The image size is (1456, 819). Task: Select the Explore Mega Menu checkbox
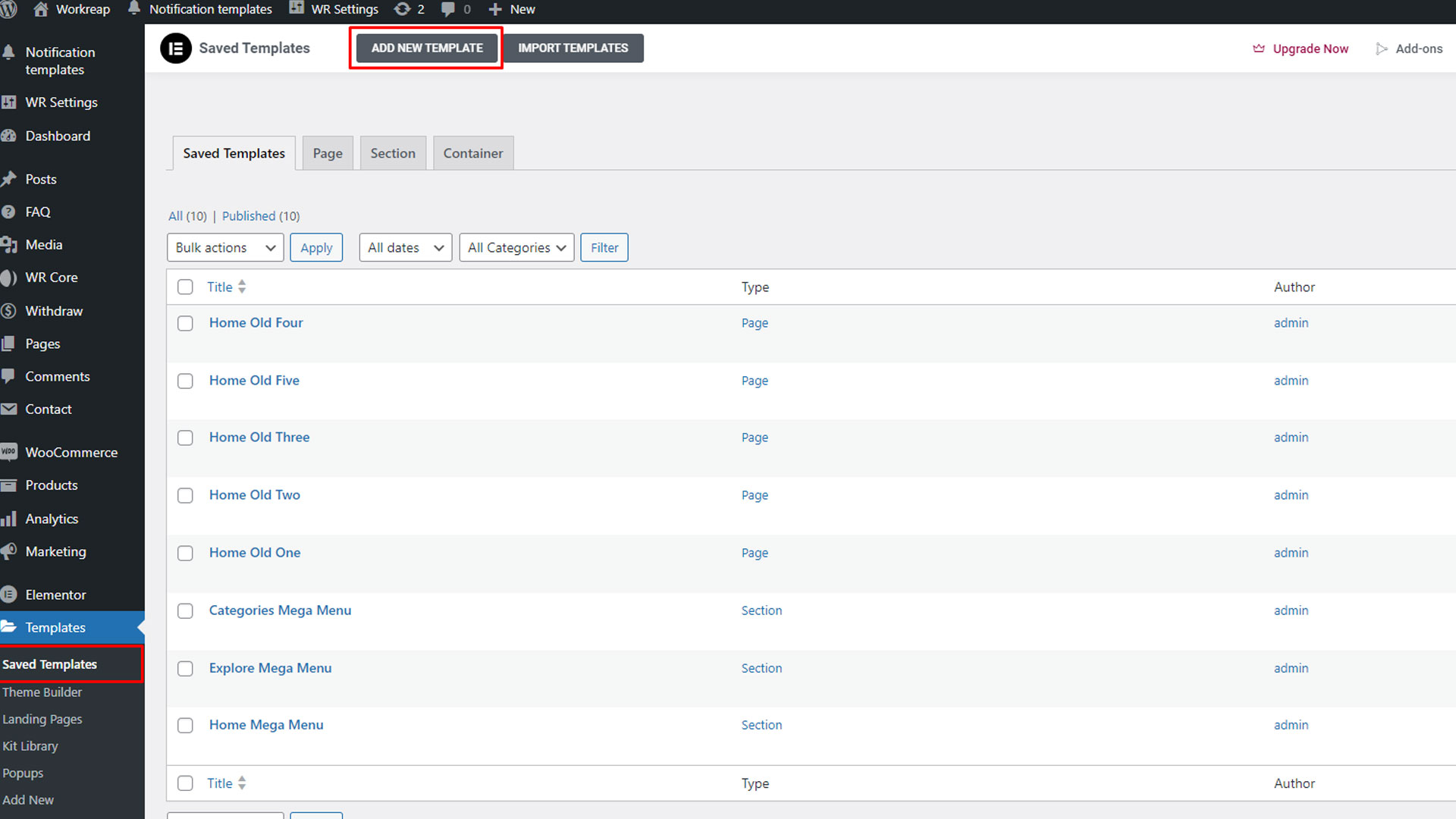pyautogui.click(x=185, y=669)
